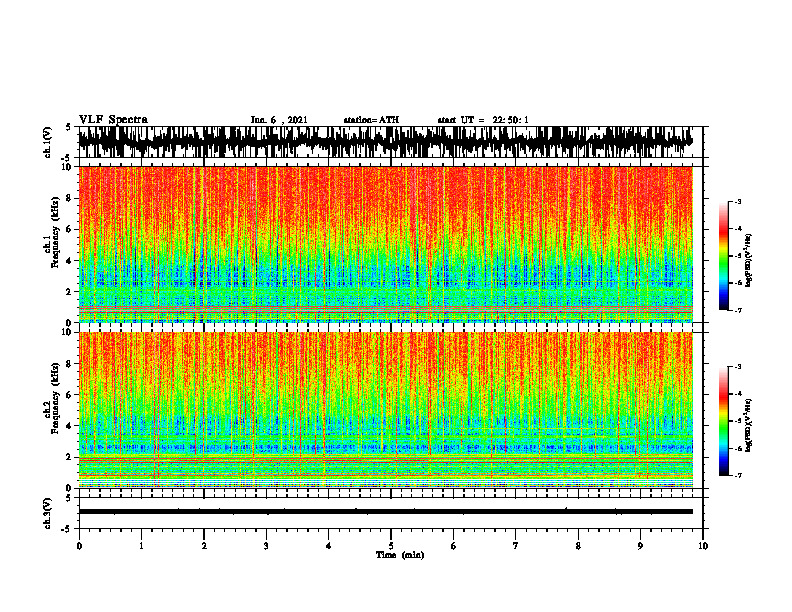Click the time axis tick label "2"
Image resolution: width=792 pixels, height=612 pixels.
(204, 546)
